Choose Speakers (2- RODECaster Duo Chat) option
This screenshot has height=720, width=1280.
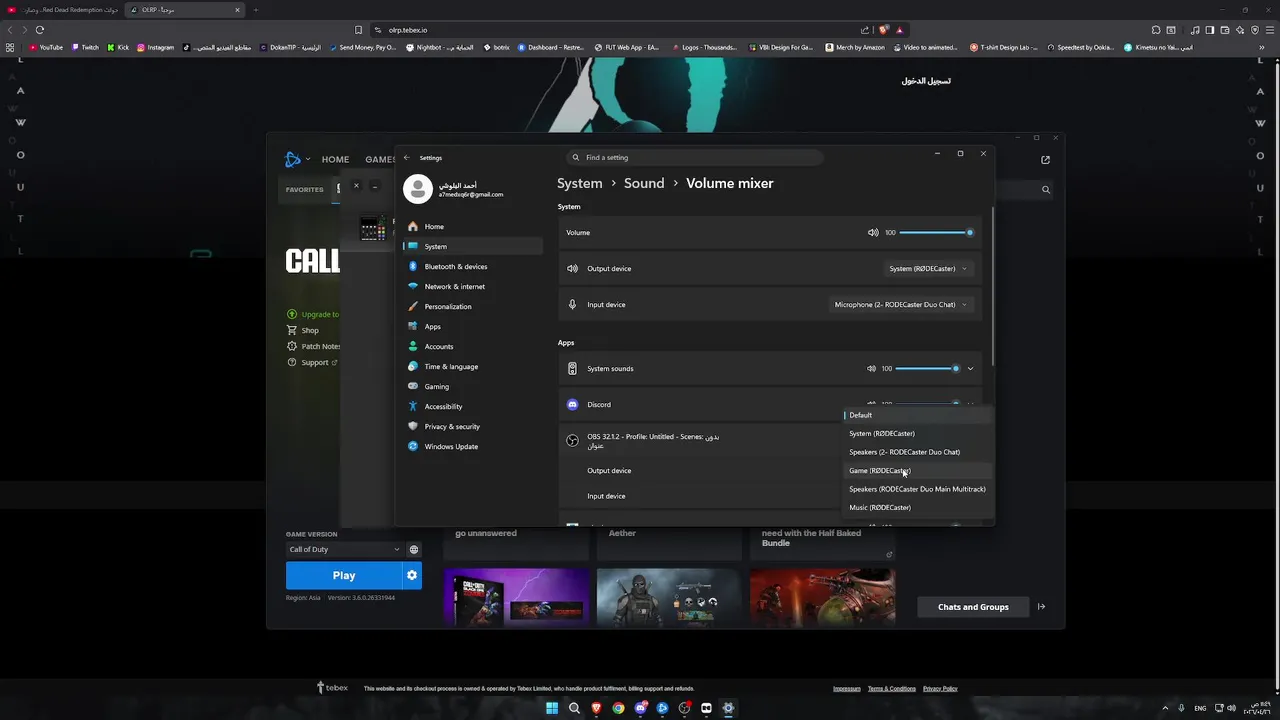[917, 452]
